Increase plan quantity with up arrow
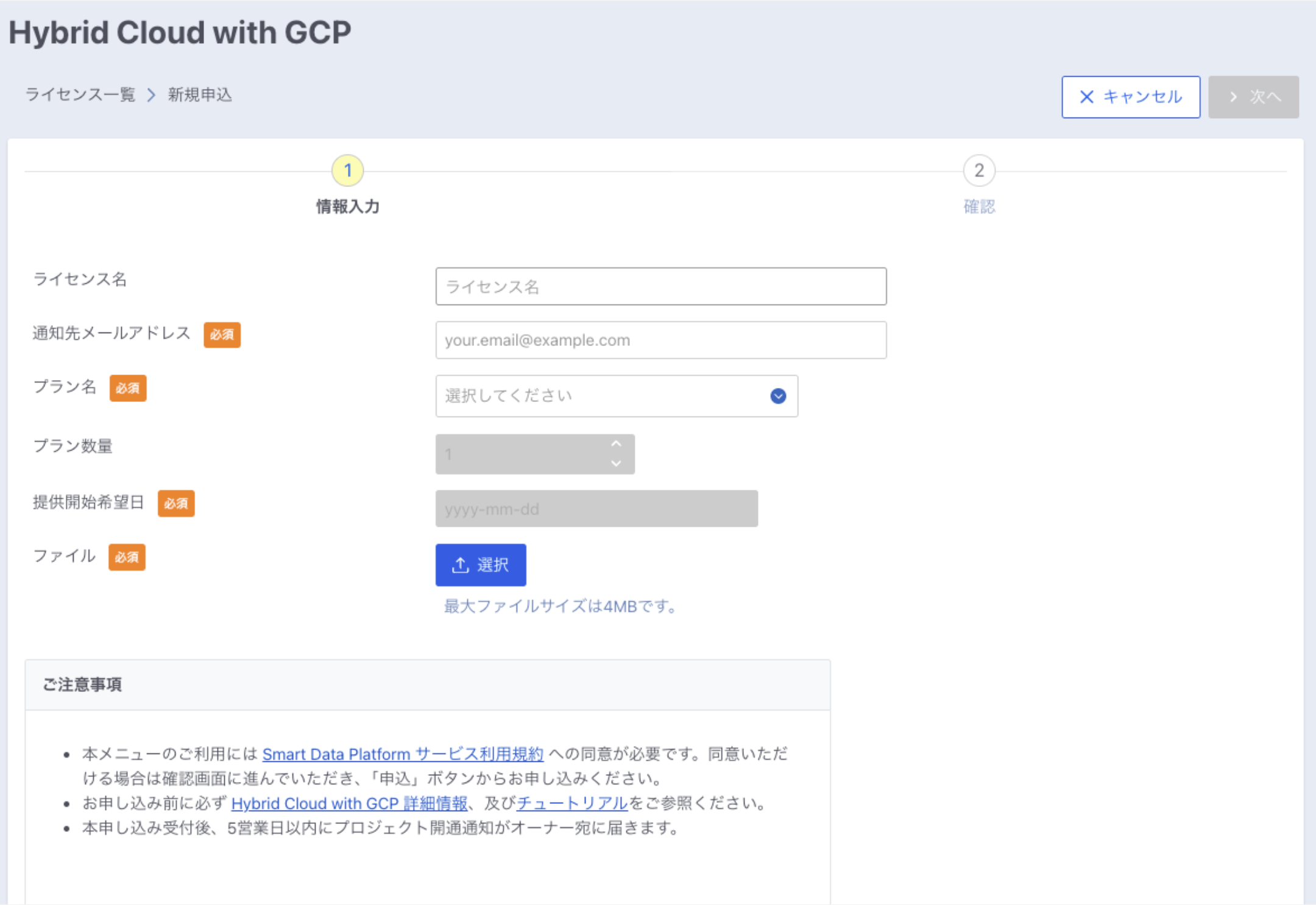 click(x=616, y=444)
